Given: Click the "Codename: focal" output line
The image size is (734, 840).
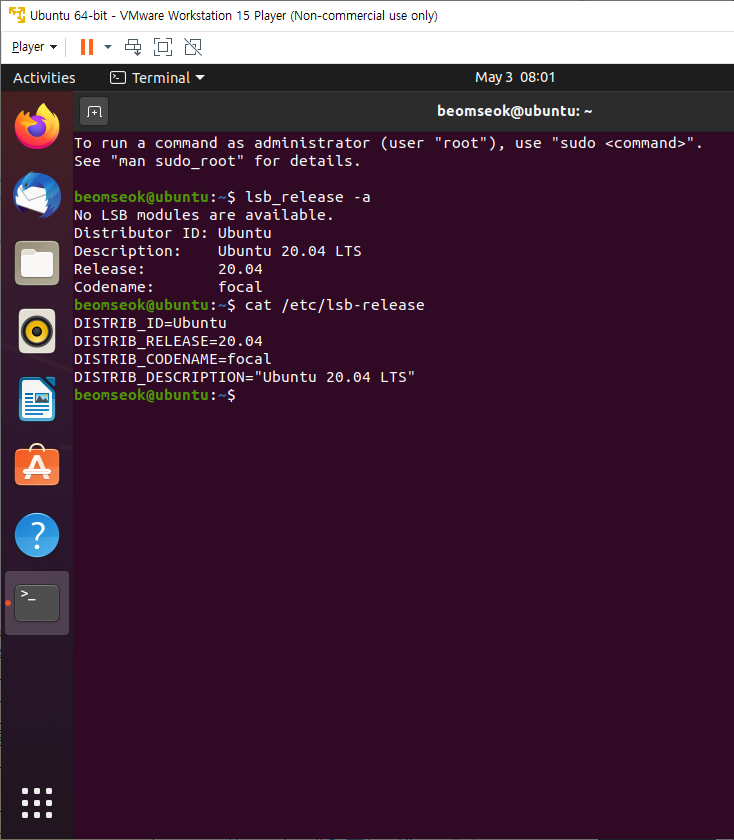Looking at the screenshot, I should pyautogui.click(x=168, y=287).
